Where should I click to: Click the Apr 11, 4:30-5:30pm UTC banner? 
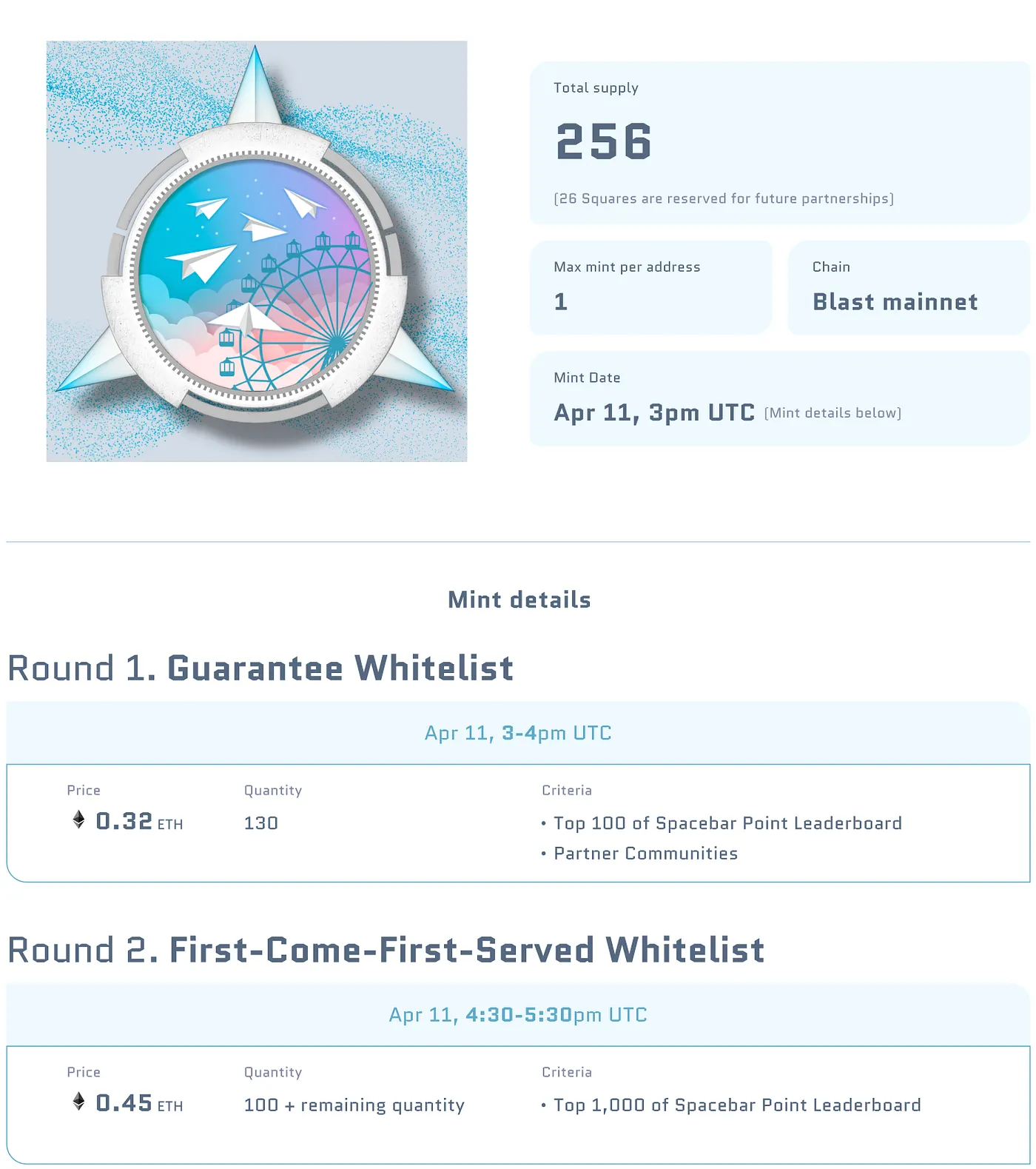point(518,1014)
